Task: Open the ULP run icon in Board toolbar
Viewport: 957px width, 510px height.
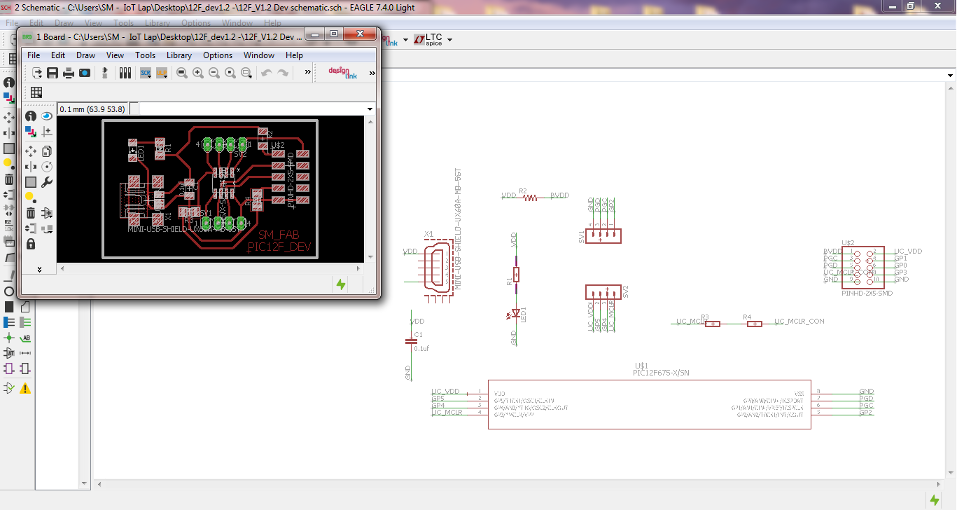Action: (x=162, y=73)
